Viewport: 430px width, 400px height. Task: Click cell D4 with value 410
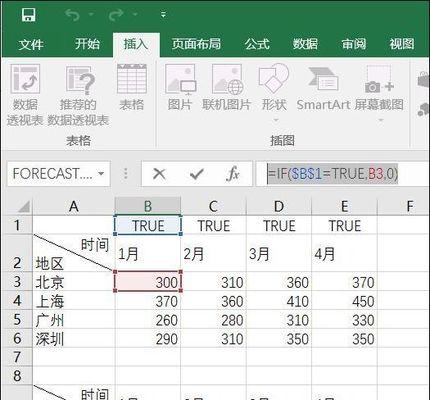click(x=279, y=301)
